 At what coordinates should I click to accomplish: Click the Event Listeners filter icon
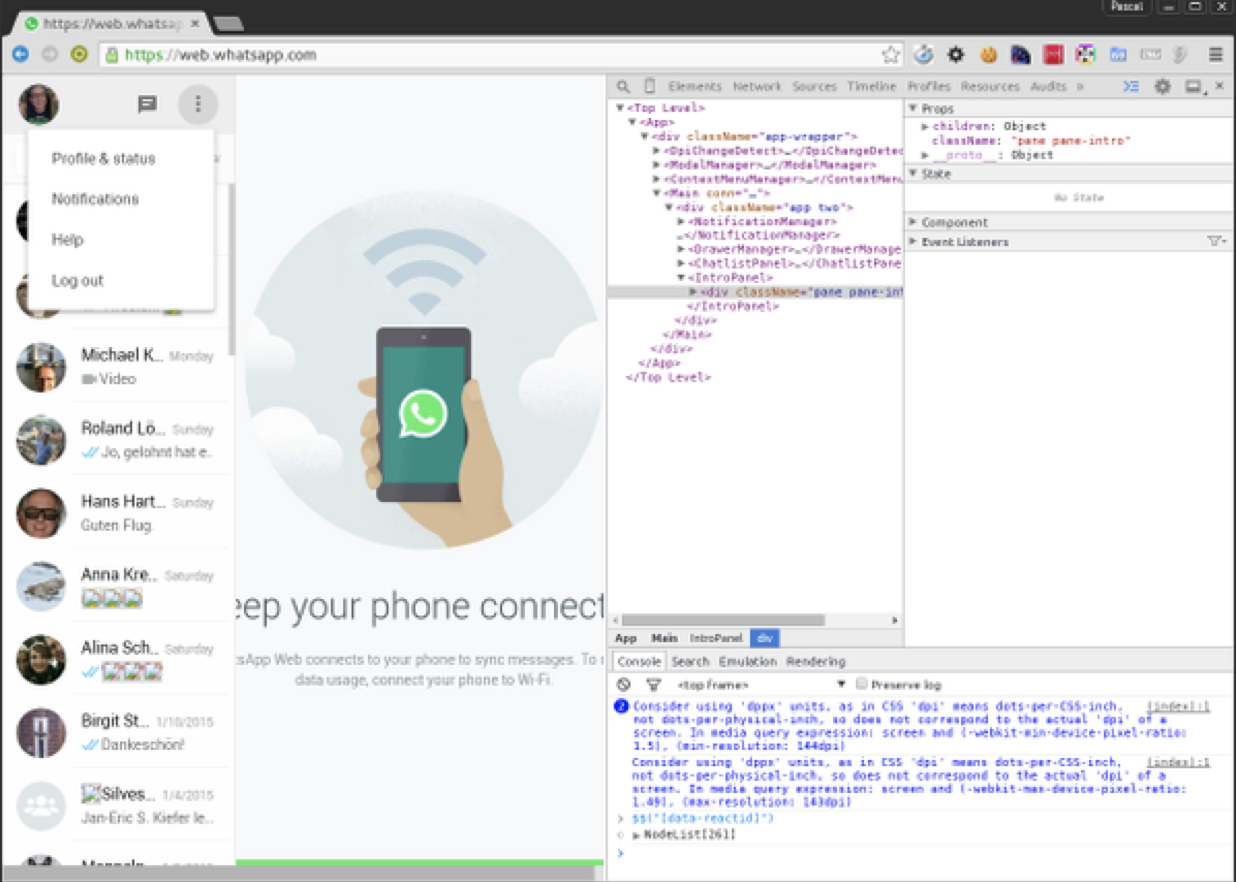(x=1216, y=241)
